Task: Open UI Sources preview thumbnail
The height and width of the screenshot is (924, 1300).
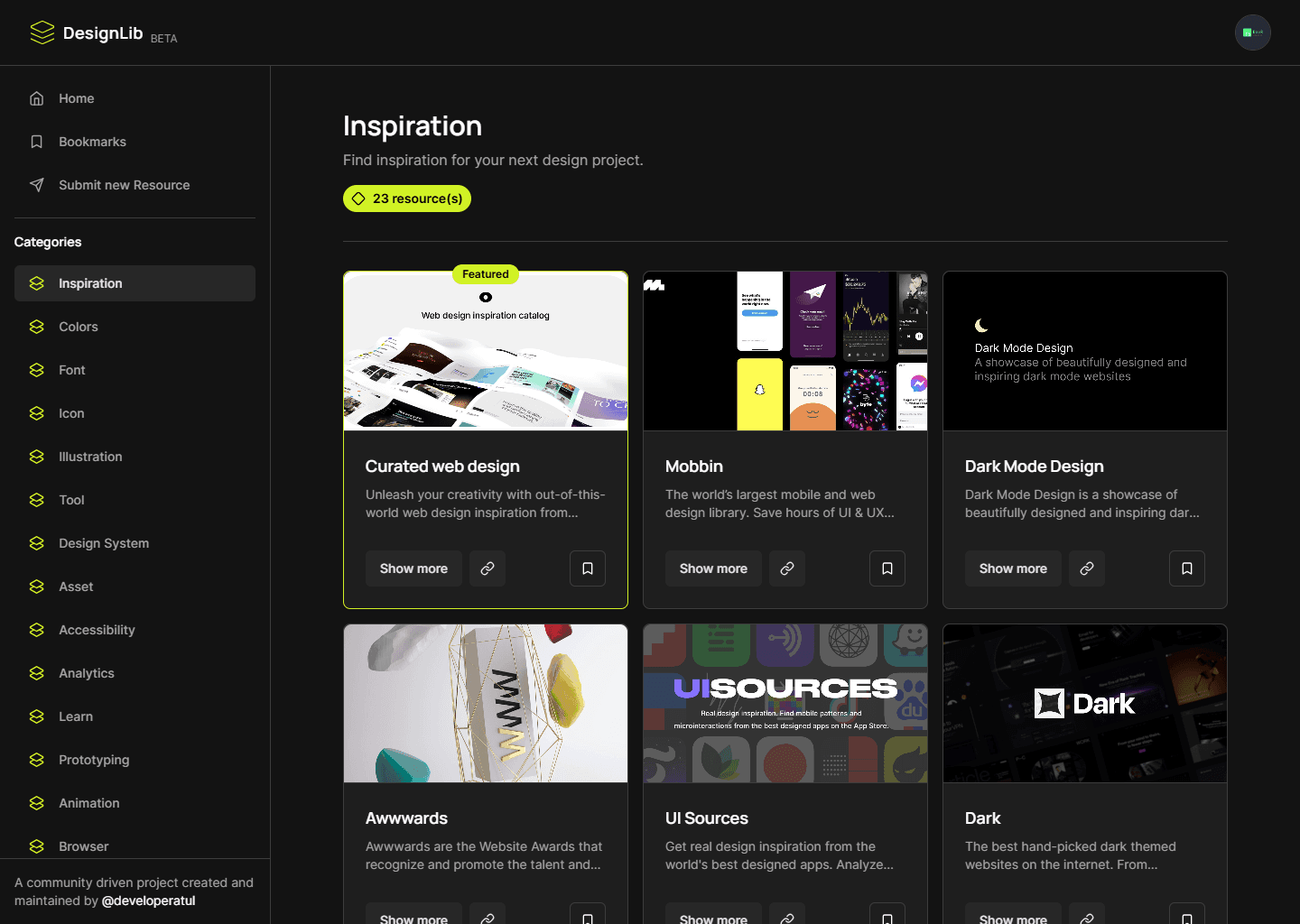Action: click(x=785, y=703)
